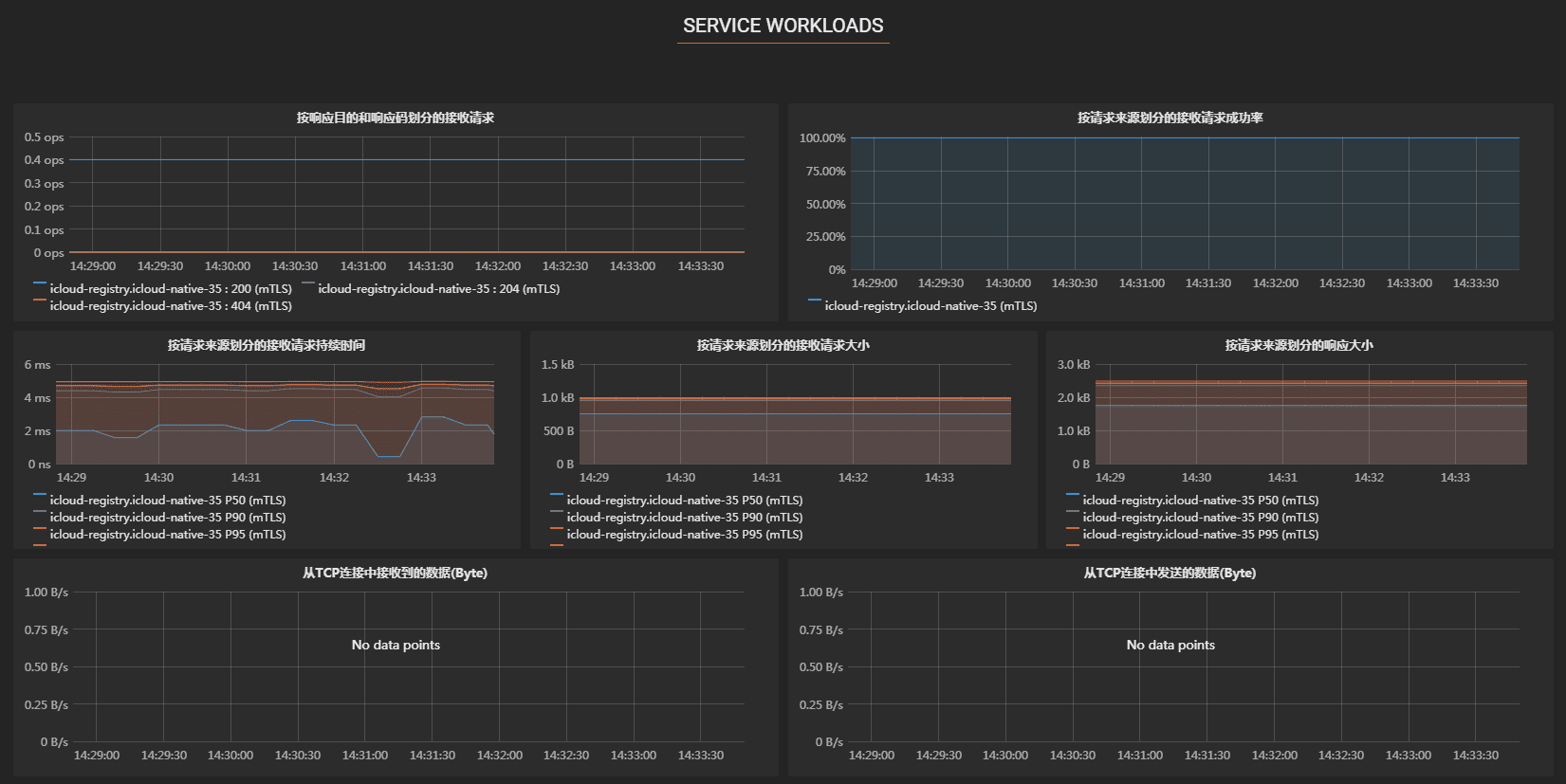
Task: Open the 按响应目的和响应码划分的接收请求 panel title menu
Action: coord(395,118)
